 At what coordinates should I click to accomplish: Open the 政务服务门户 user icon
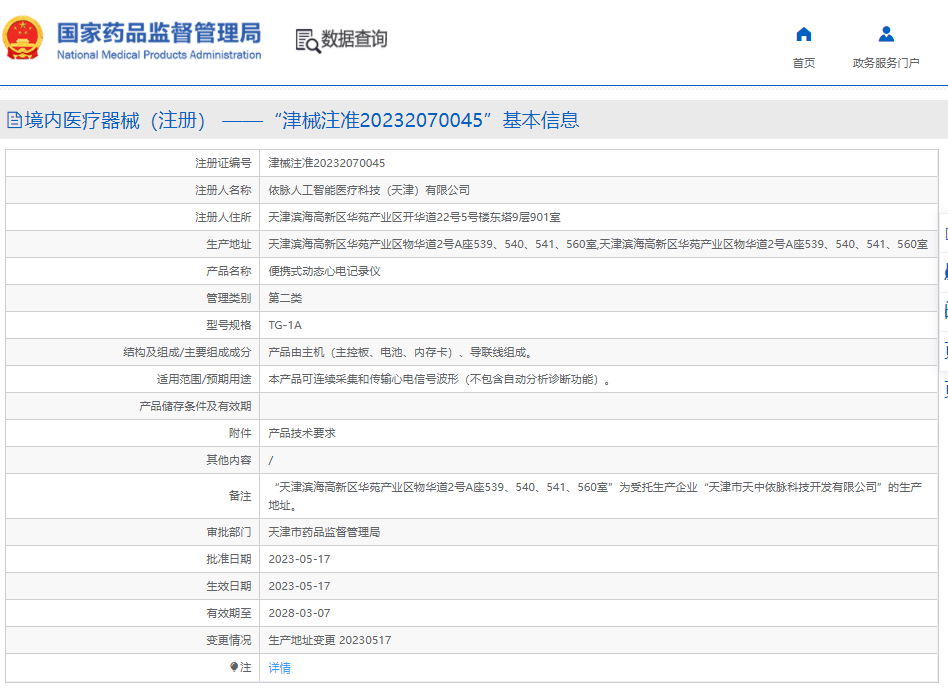tap(886, 34)
